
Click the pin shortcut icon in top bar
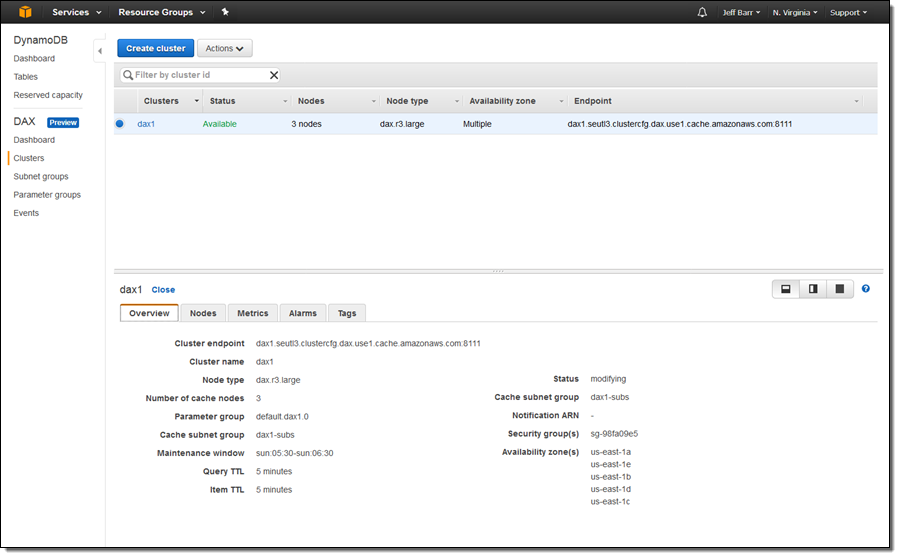point(225,12)
